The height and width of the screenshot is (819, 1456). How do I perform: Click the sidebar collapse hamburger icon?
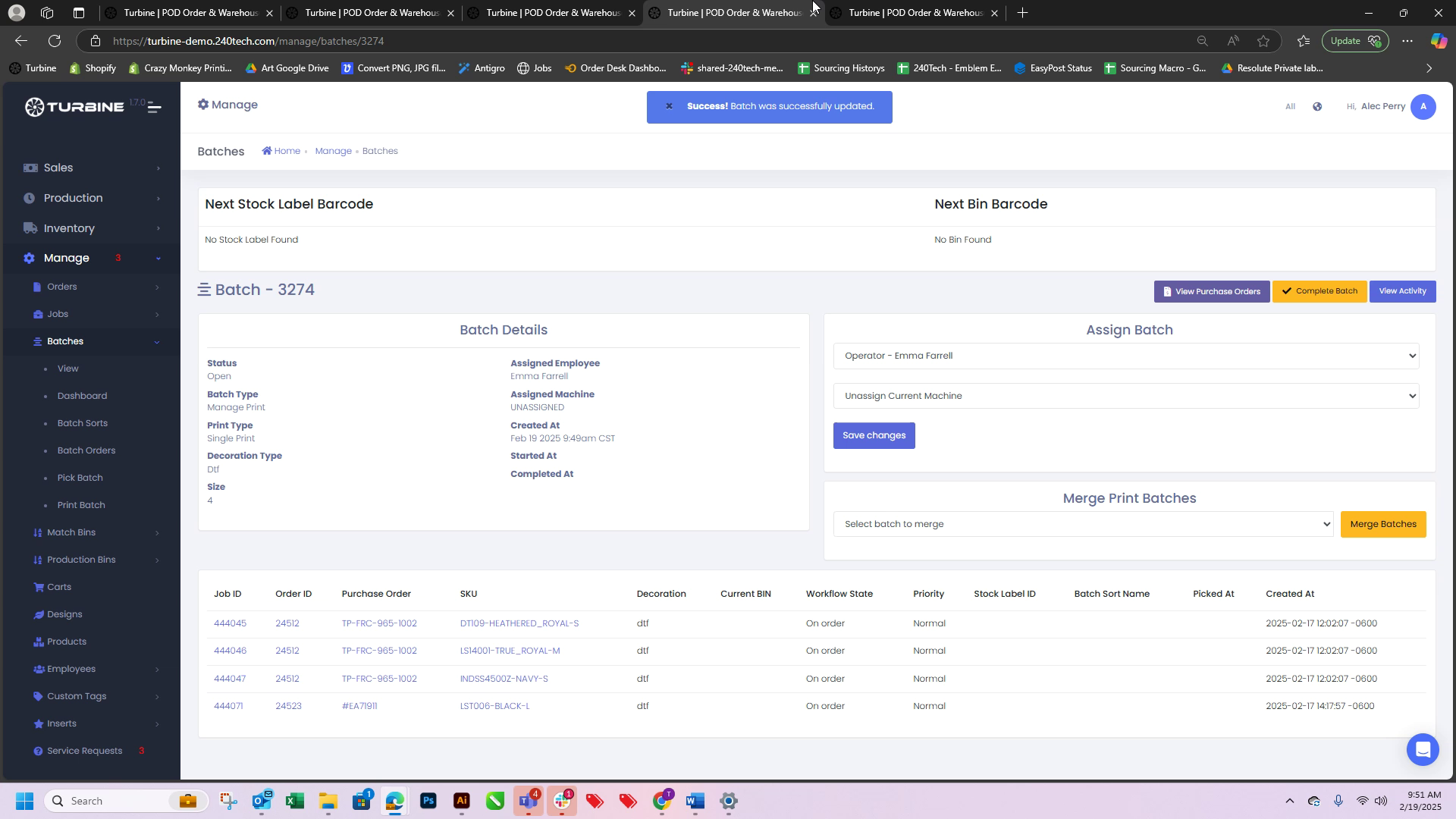coord(154,107)
